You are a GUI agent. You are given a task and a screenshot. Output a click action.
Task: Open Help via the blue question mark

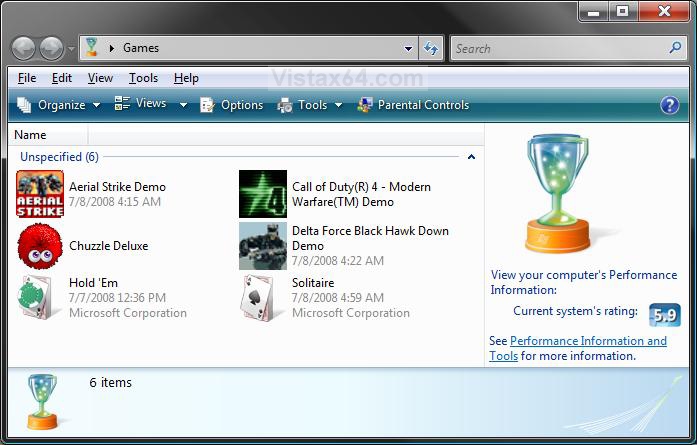pyautogui.click(x=669, y=105)
